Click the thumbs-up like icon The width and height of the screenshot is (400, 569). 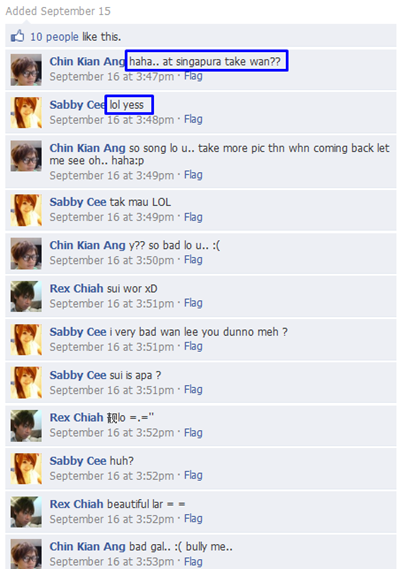pos(17,36)
